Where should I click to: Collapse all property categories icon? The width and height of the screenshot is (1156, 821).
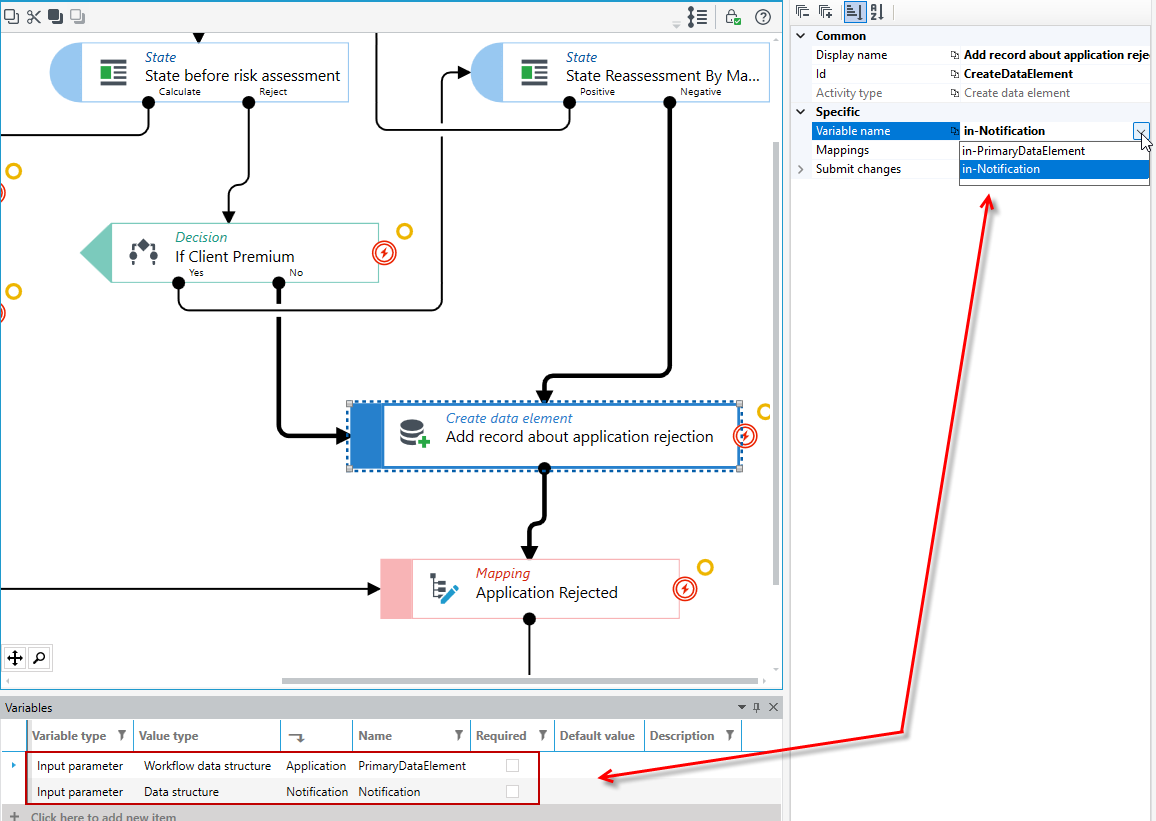[x=803, y=12]
